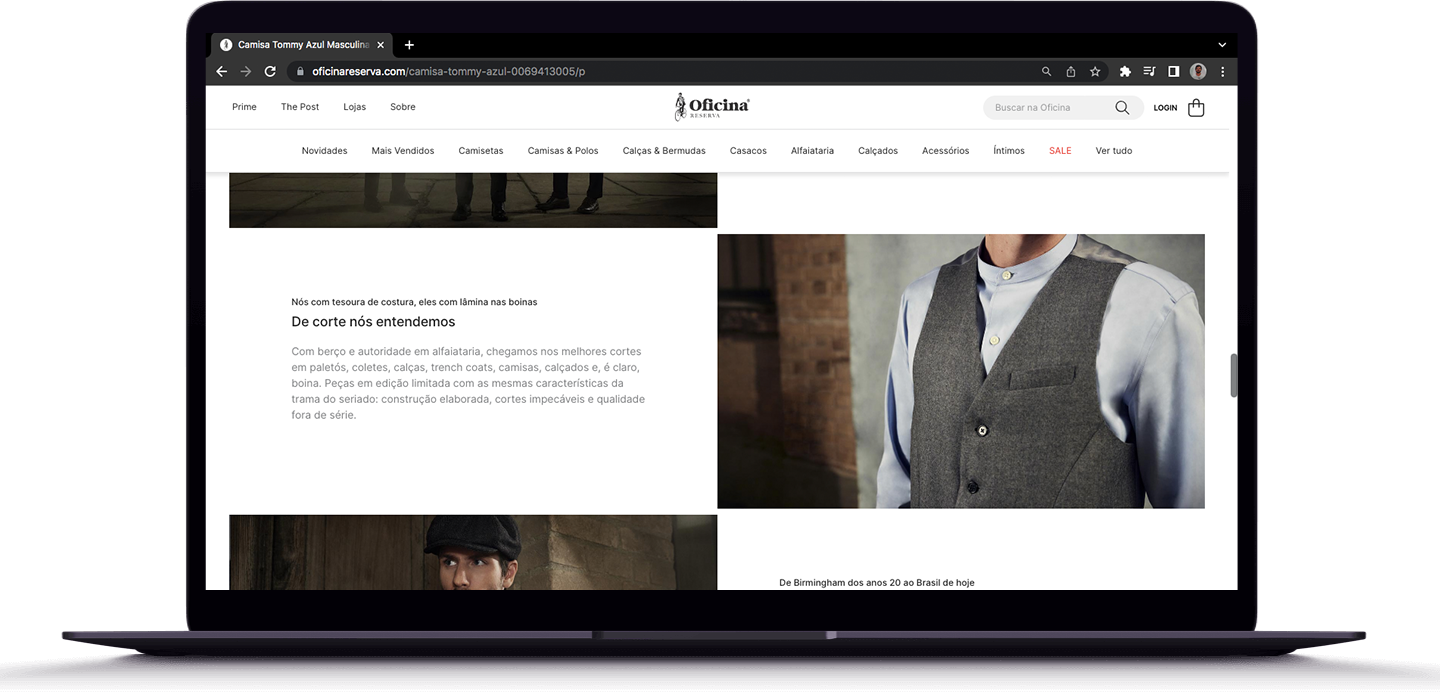Image resolution: width=1440 pixels, height=695 pixels.
Task: Open the Sobre link
Action: pyautogui.click(x=403, y=107)
